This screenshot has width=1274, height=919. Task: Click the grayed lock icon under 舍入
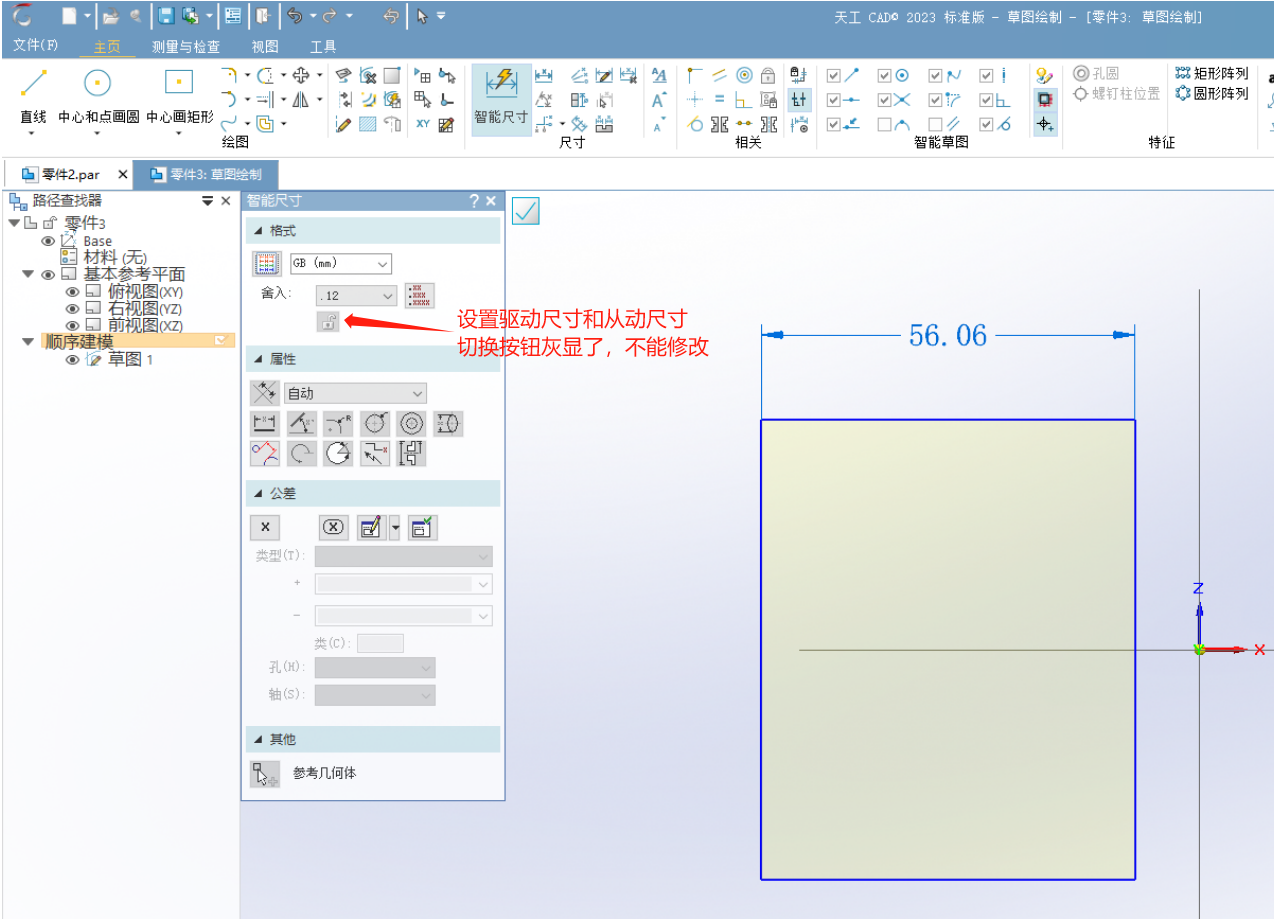pyautogui.click(x=327, y=321)
